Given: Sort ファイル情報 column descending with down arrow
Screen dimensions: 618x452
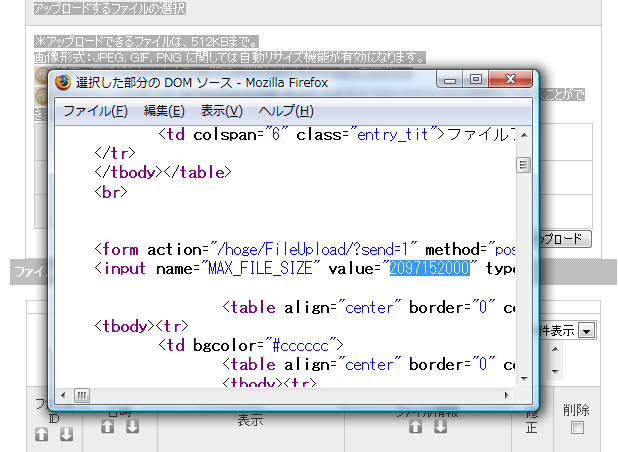Looking at the screenshot, I should point(440,426).
